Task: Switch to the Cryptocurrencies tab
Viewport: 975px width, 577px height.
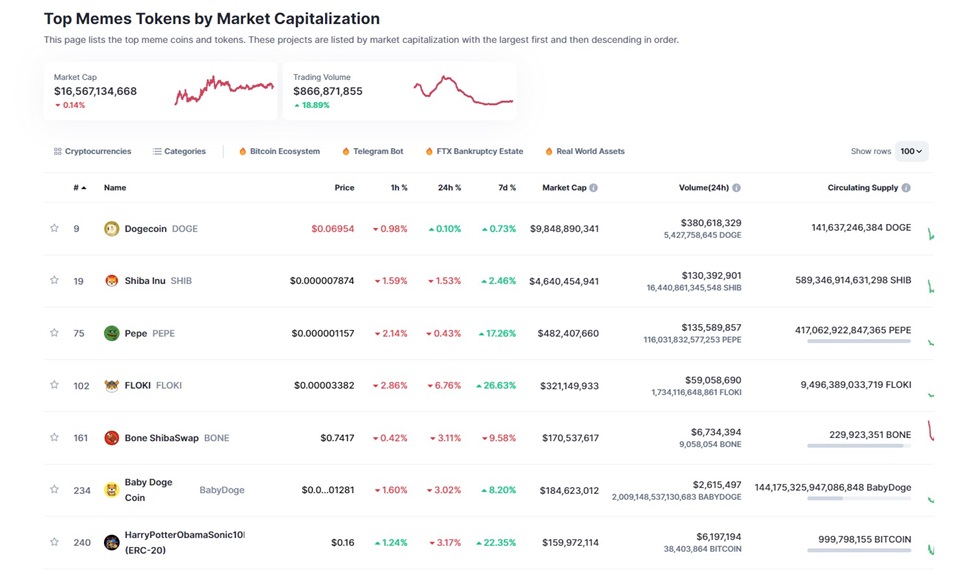Action: click(92, 151)
